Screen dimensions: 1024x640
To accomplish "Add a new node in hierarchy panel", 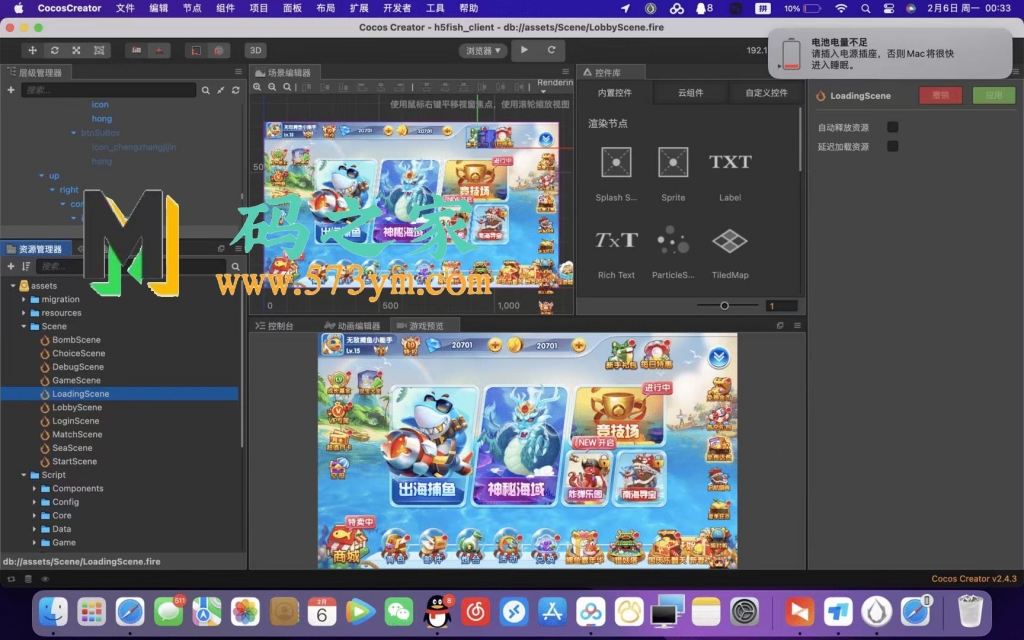I will [10, 89].
